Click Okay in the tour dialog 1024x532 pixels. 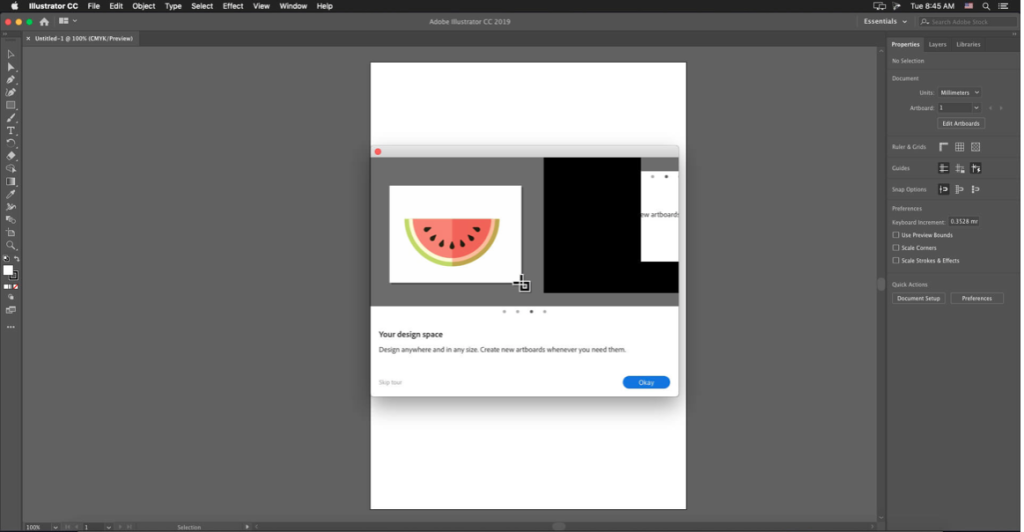pos(646,383)
